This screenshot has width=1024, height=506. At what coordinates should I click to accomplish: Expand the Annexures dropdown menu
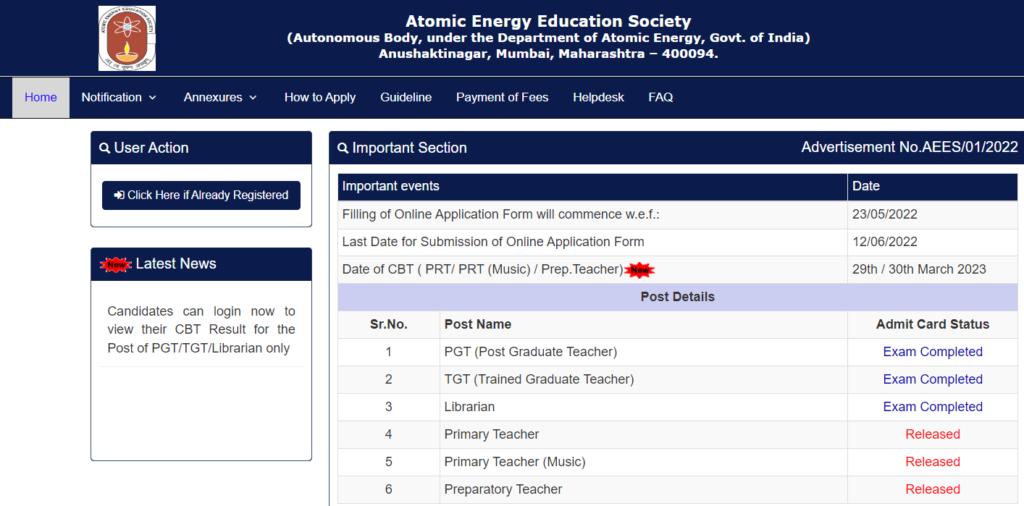[220, 97]
